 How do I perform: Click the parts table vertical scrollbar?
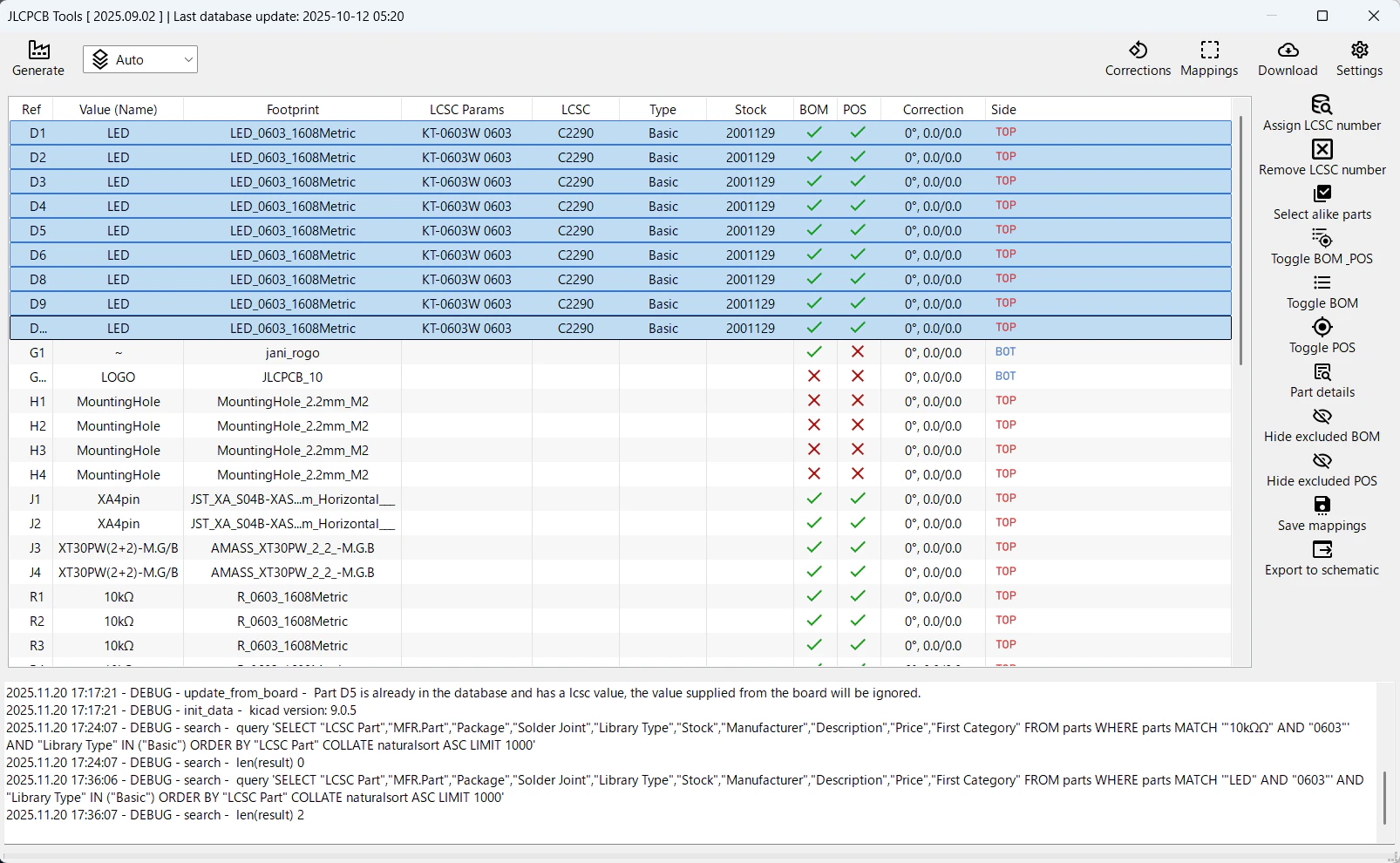pyautogui.click(x=1240, y=241)
